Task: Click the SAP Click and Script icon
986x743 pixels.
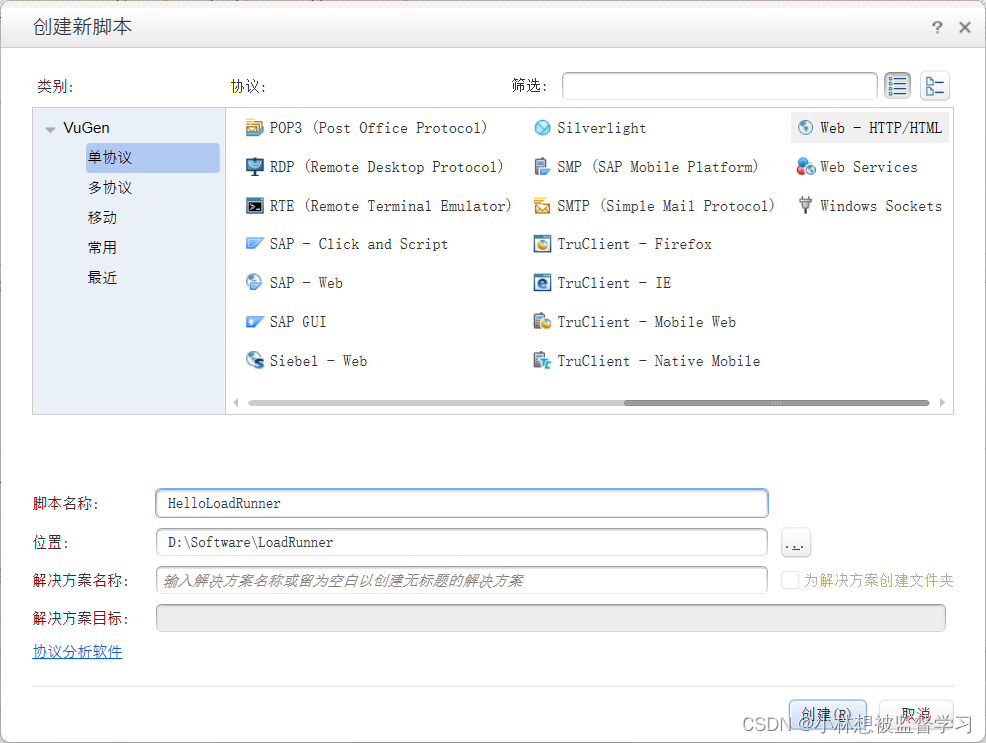Action: pos(254,244)
